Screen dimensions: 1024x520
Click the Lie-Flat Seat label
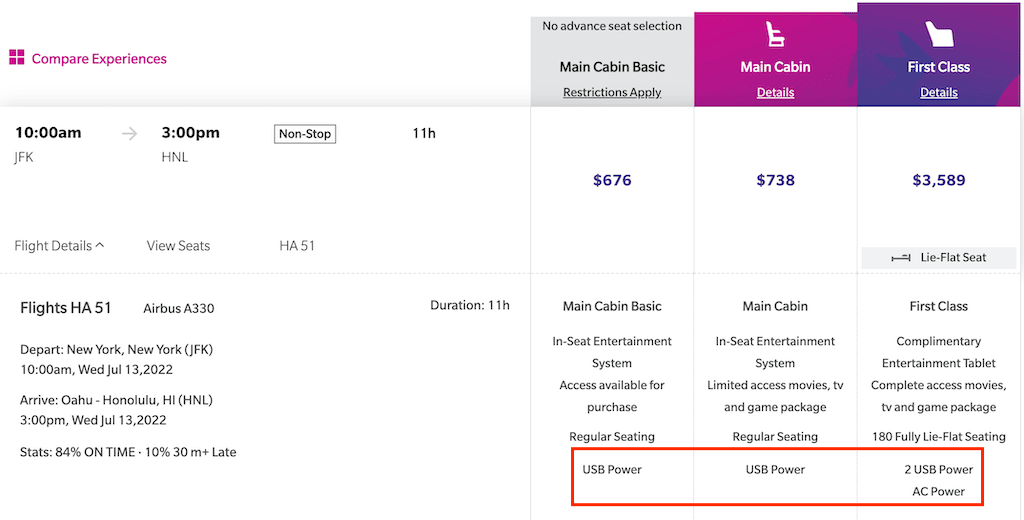pyautogui.click(x=953, y=257)
